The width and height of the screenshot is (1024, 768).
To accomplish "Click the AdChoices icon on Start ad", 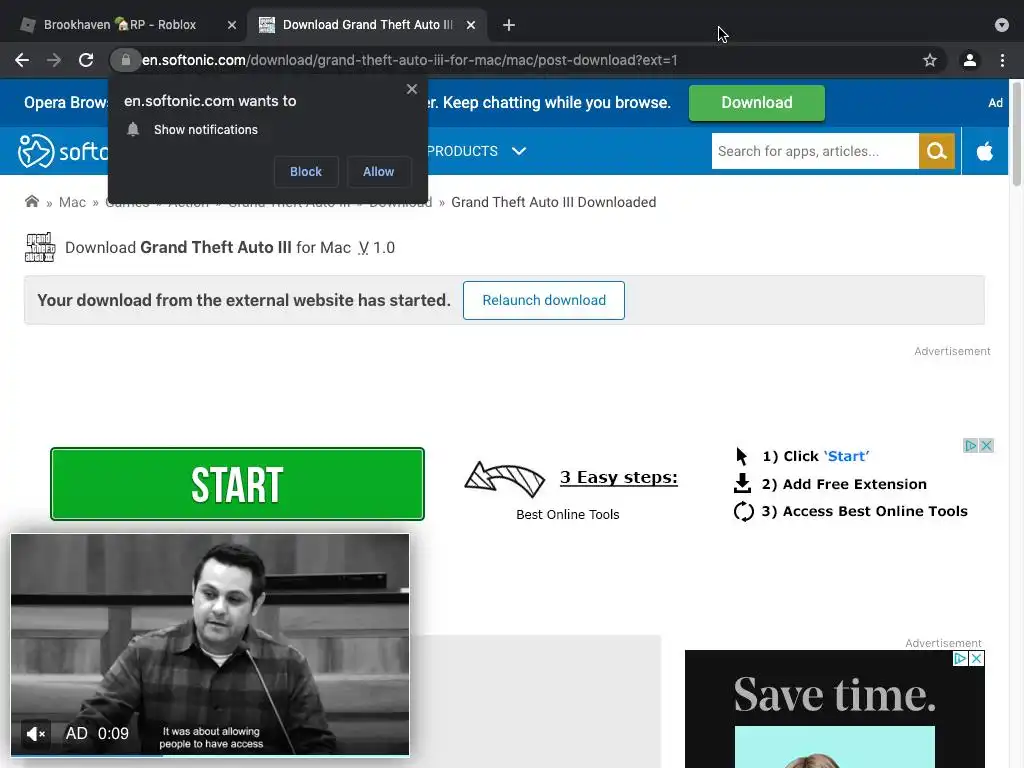I will (970, 445).
